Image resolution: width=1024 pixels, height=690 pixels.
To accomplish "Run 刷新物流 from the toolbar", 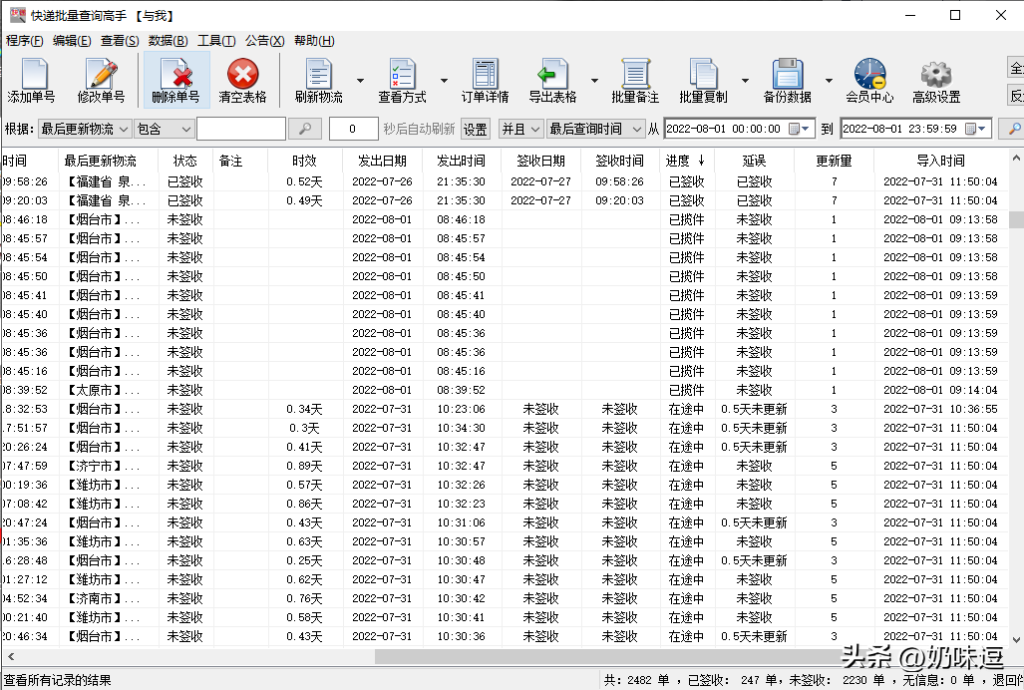I will 319,80.
